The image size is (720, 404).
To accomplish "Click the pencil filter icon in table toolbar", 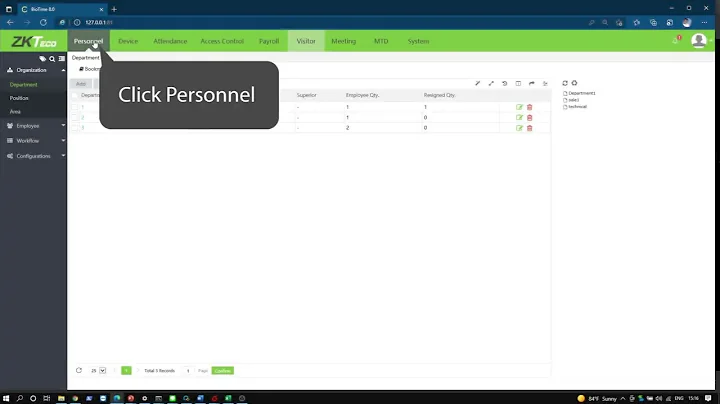I will 478,84.
